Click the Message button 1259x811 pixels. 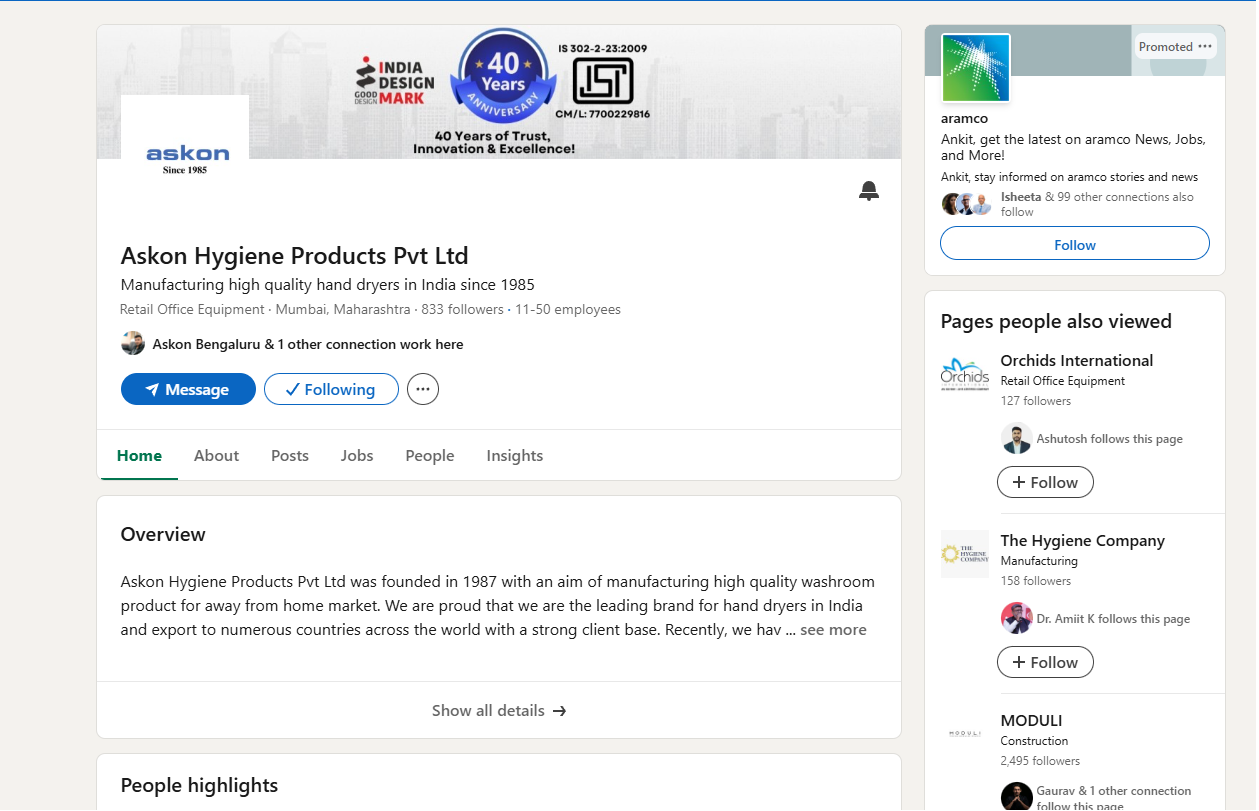(188, 389)
